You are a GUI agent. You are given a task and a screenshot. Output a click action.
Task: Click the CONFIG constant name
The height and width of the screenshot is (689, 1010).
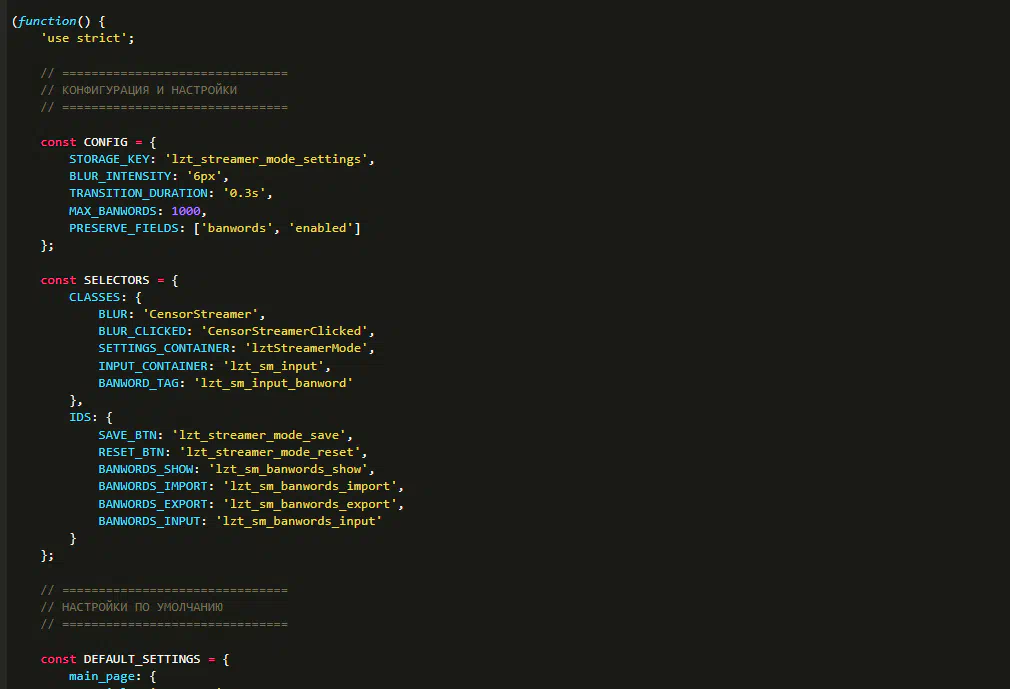[105, 142]
